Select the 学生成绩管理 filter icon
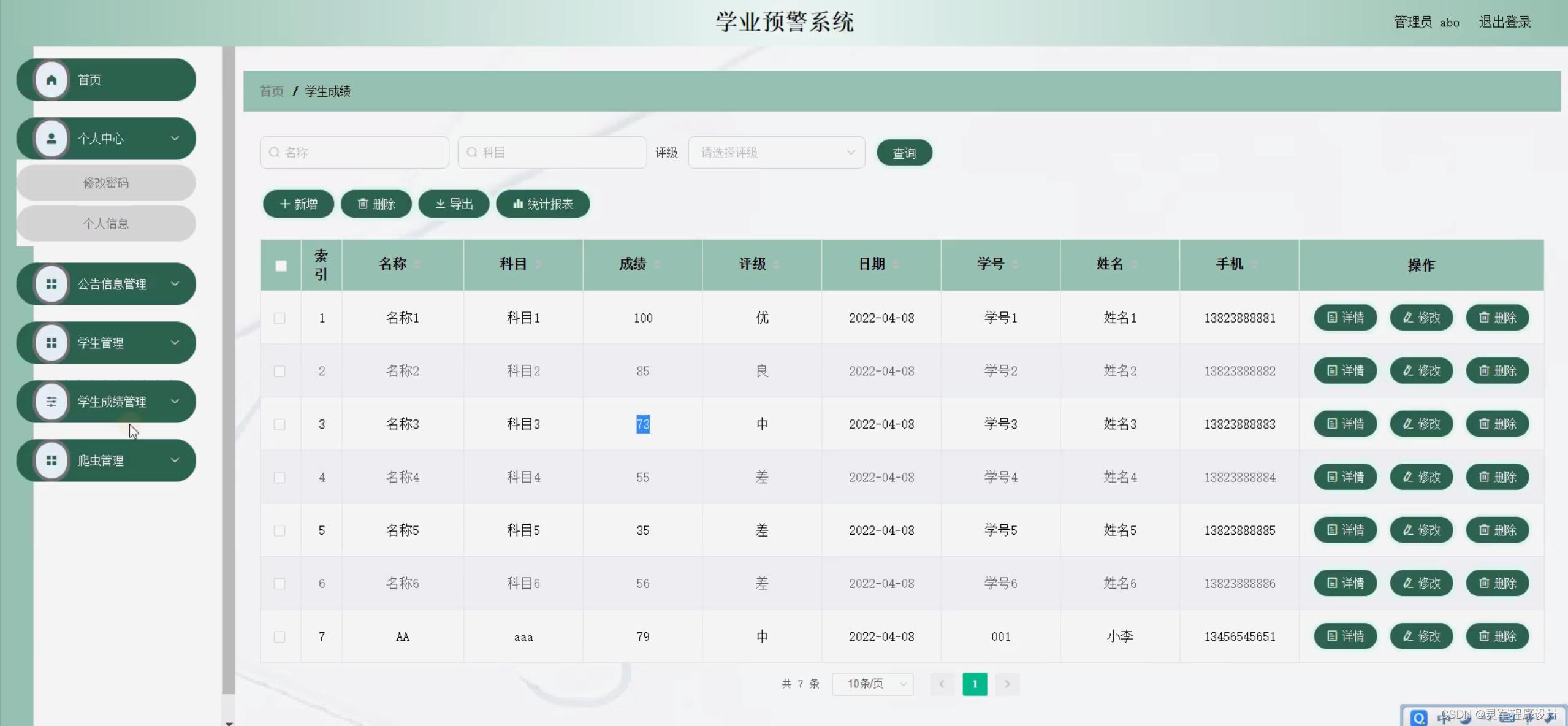The height and width of the screenshot is (726, 1568). pos(51,402)
